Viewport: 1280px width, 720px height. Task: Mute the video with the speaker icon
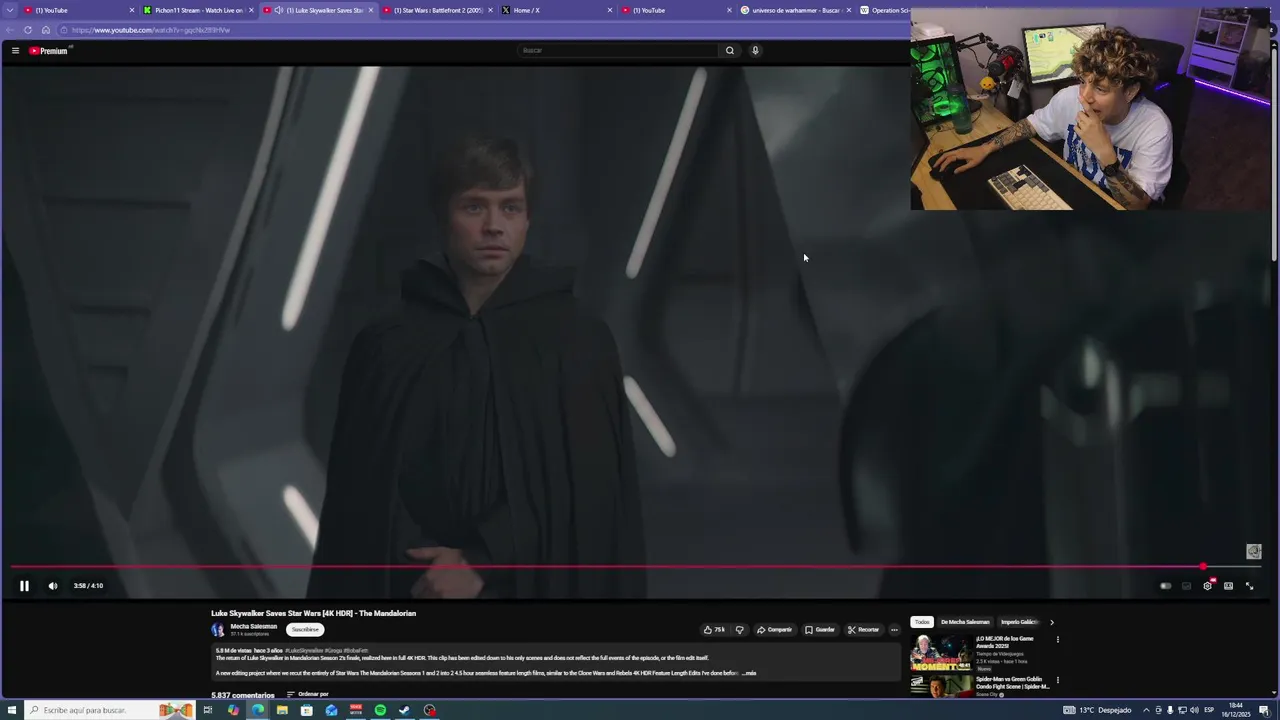pos(53,586)
